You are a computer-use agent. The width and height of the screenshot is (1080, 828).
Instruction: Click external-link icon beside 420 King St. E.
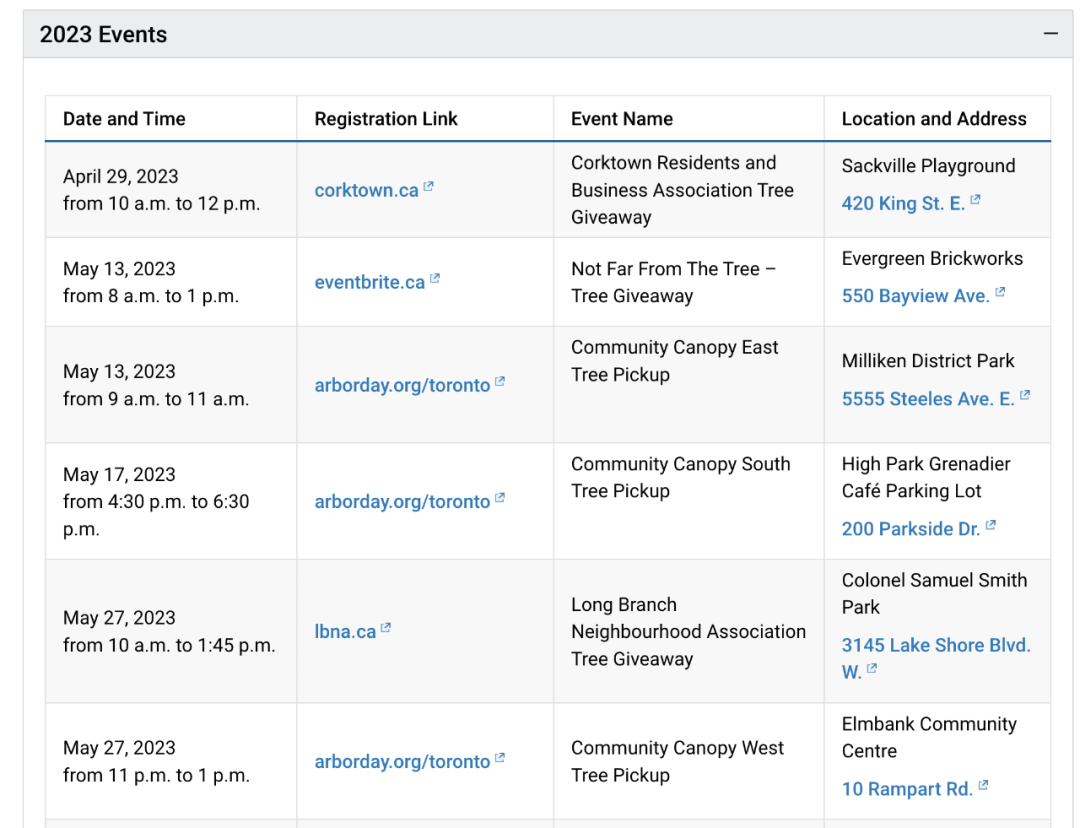(975, 200)
